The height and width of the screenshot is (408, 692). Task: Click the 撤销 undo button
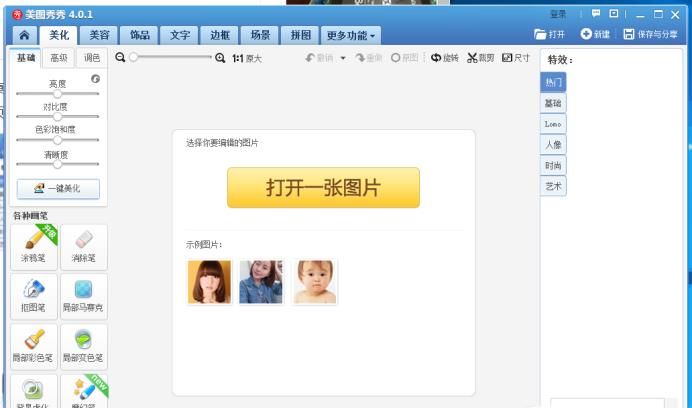pos(319,58)
